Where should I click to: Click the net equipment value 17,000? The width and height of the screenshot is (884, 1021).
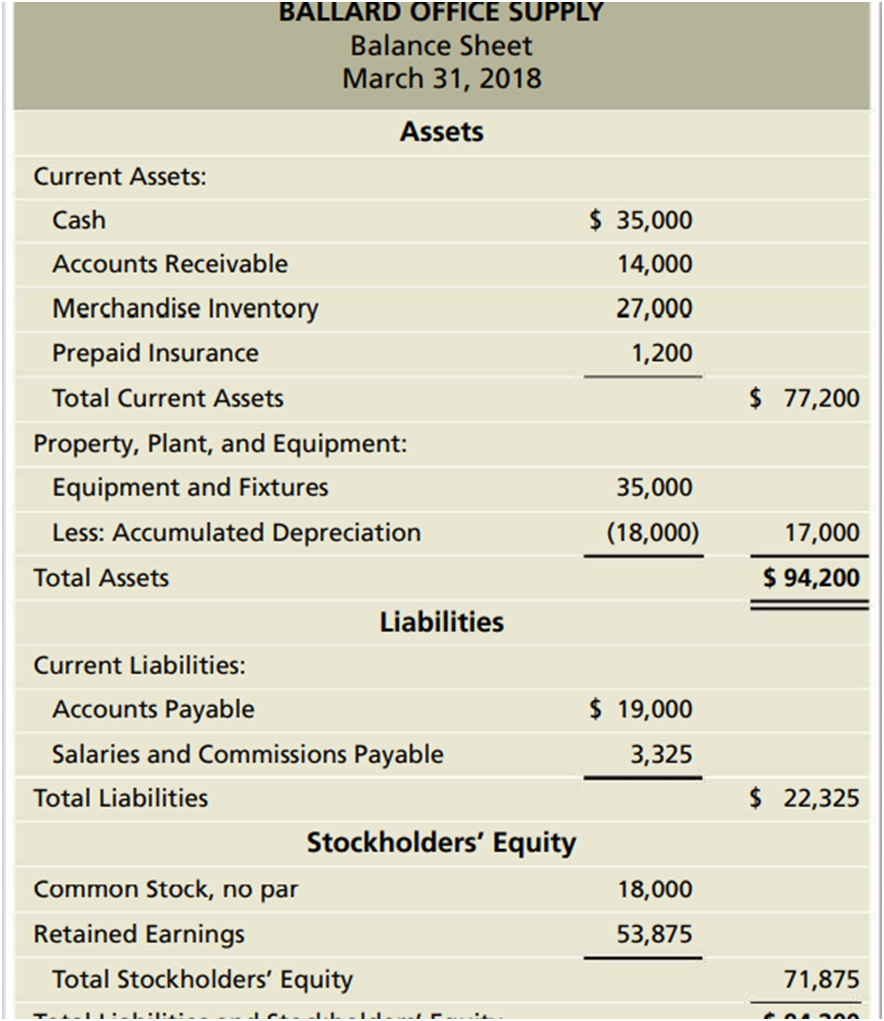(822, 533)
